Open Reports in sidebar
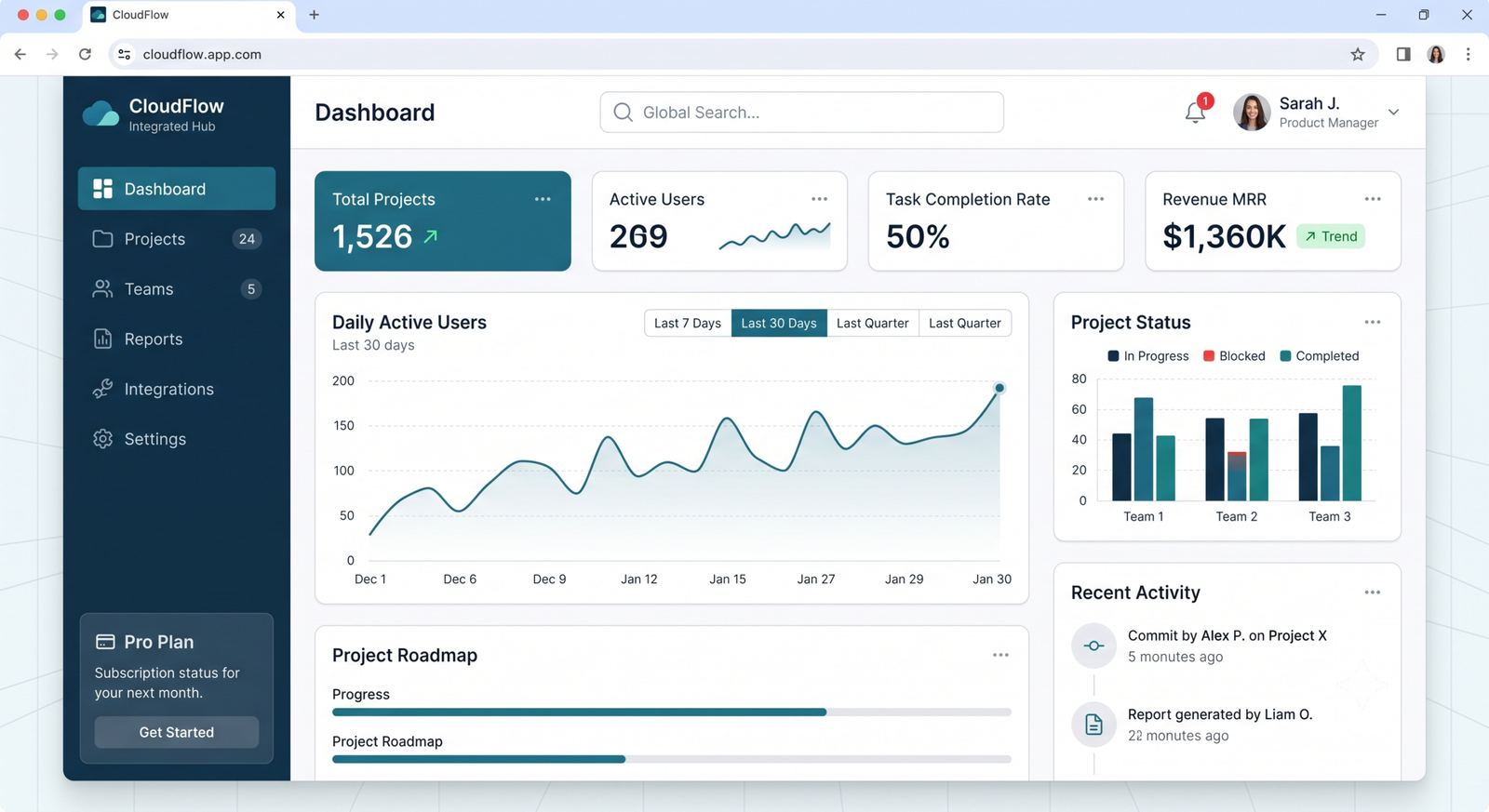Viewport: 1489px width, 812px height. pos(177,339)
